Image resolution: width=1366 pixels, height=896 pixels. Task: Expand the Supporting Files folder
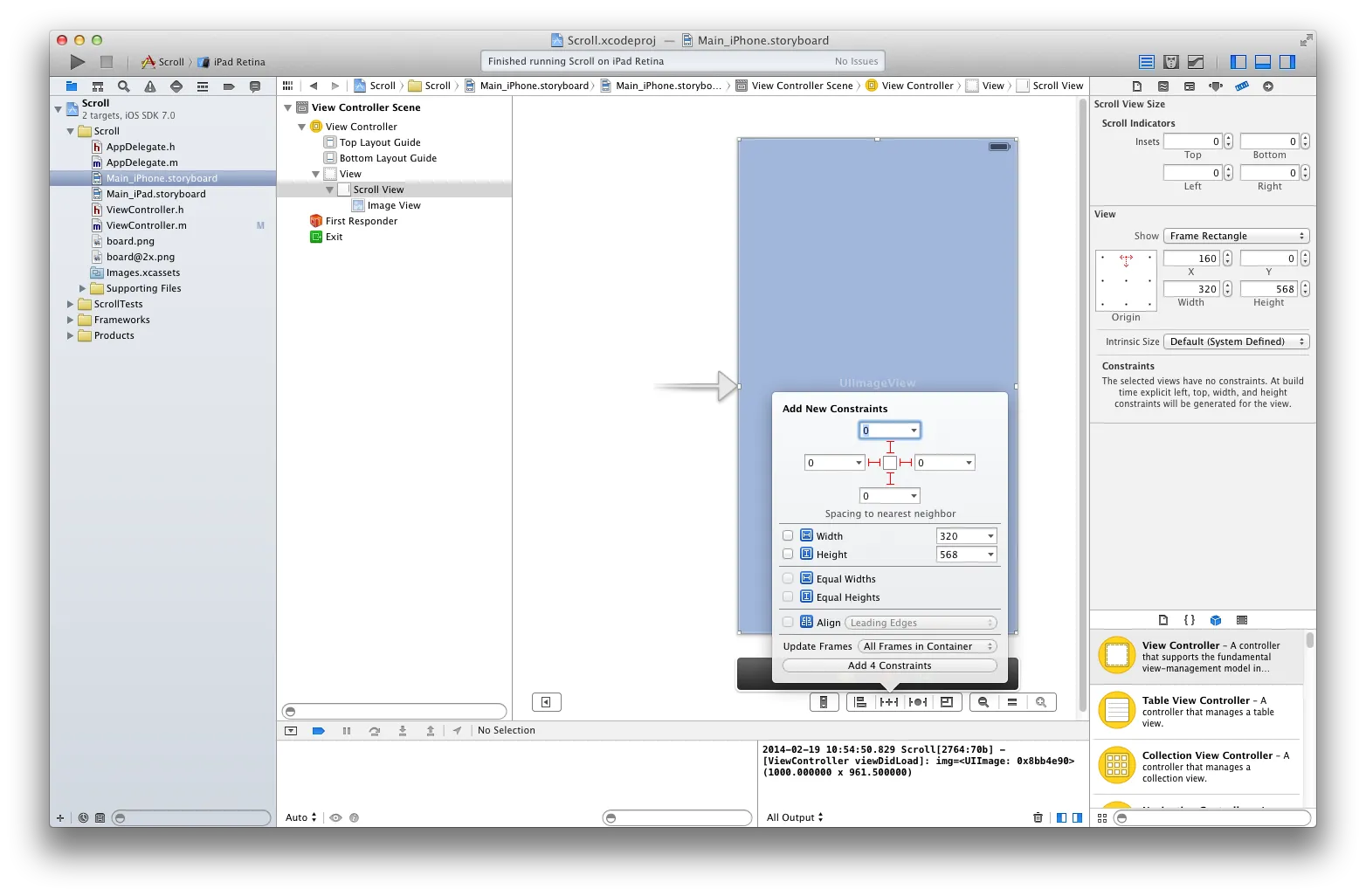pos(83,289)
